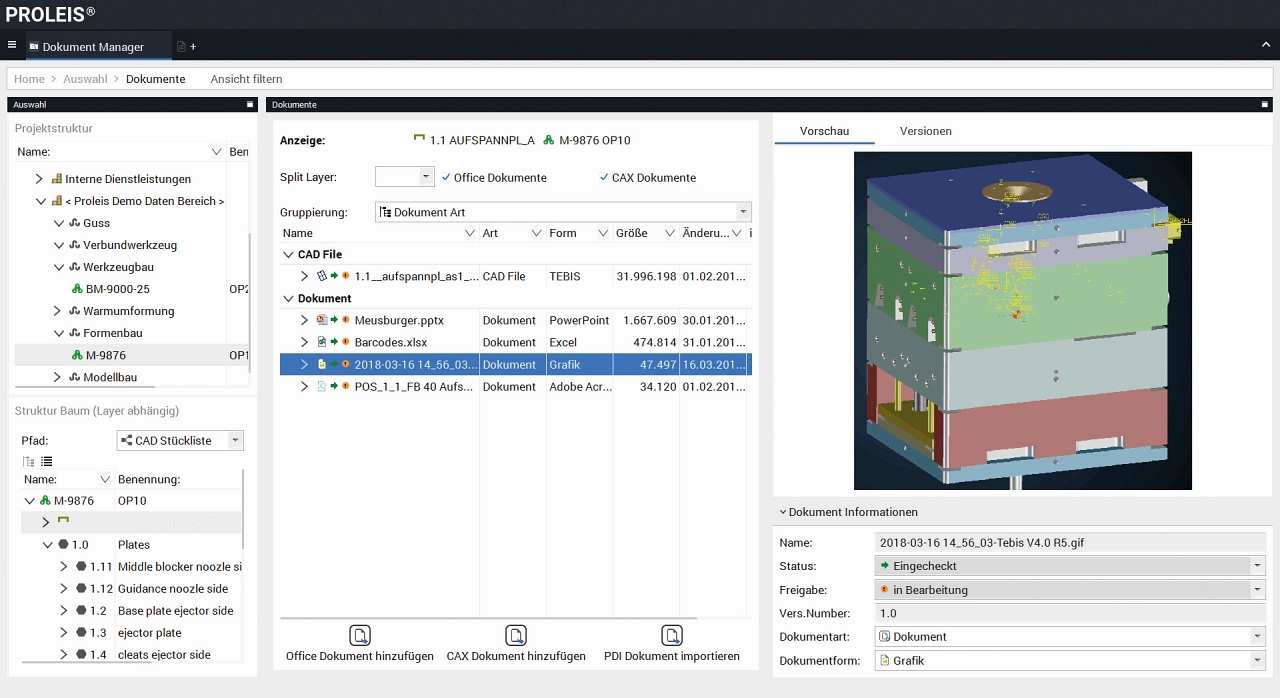Image resolution: width=1280 pixels, height=698 pixels.
Task: Click the 3D mold preview image
Action: [x=1023, y=320]
